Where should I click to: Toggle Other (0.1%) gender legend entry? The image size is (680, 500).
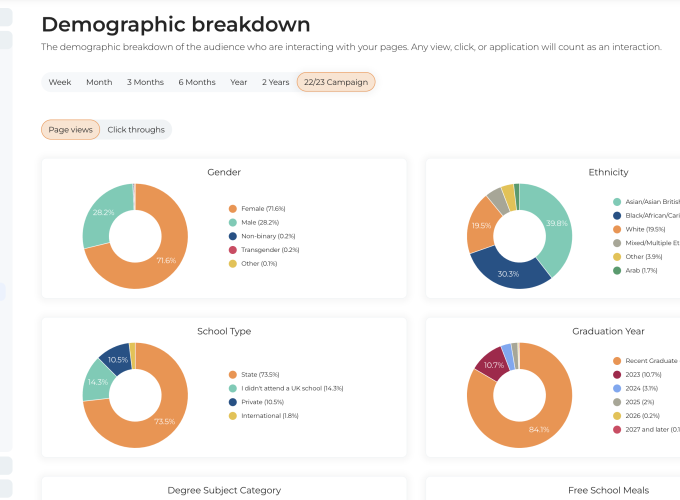pyautogui.click(x=253, y=264)
